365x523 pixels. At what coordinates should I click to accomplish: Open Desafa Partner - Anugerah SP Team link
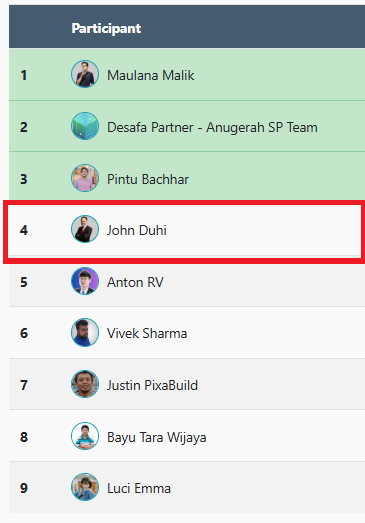212,127
